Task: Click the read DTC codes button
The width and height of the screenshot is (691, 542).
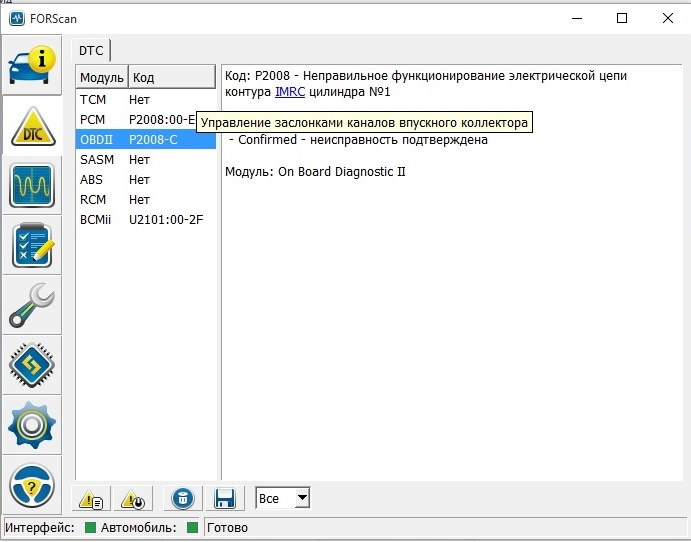Action: [91, 499]
